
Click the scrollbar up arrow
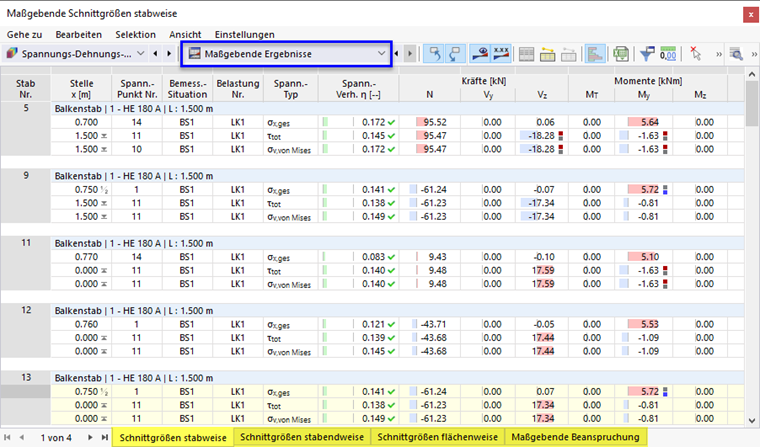(x=751, y=74)
